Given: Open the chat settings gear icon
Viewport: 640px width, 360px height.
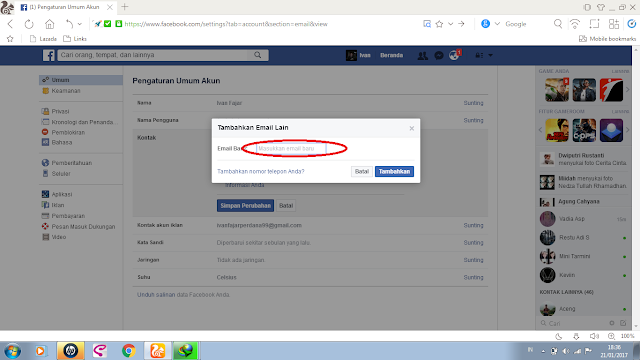Looking at the screenshot, I should tap(612, 323).
